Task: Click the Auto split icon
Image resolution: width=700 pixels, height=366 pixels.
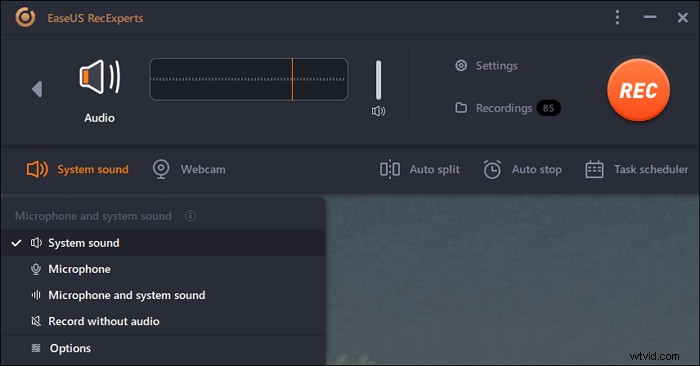Action: tap(390, 169)
